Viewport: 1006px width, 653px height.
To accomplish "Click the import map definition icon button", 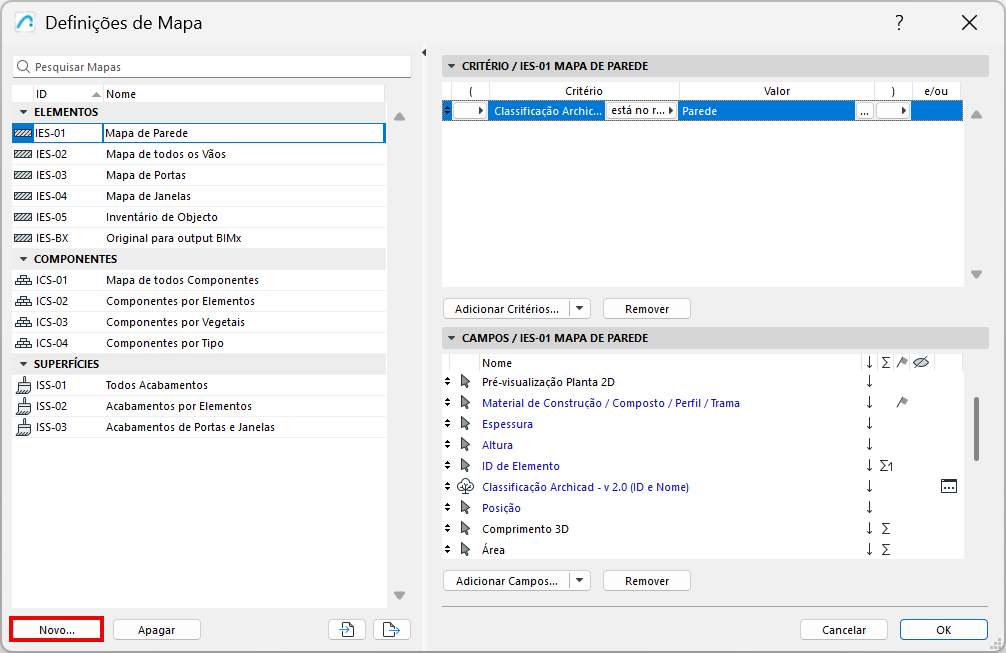I will 346,630.
